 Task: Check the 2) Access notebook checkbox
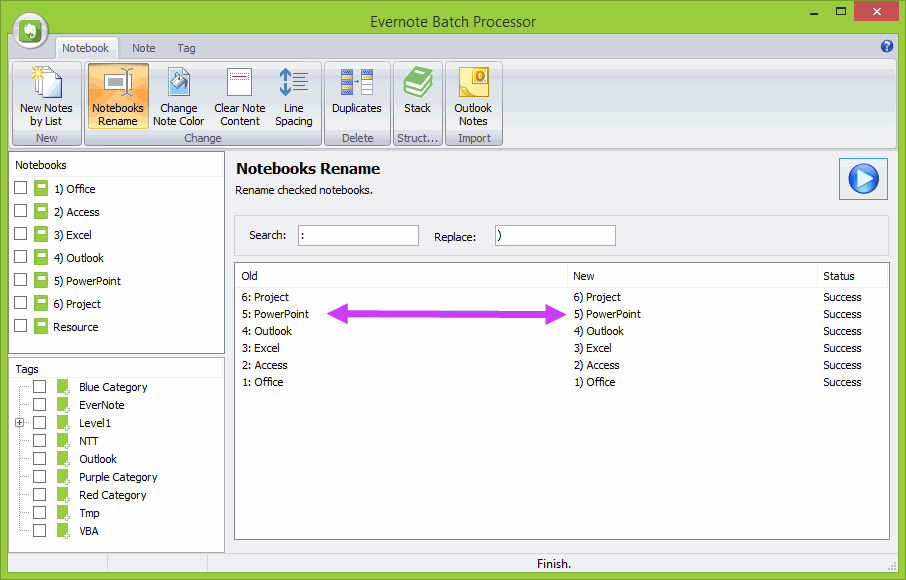pos(21,211)
